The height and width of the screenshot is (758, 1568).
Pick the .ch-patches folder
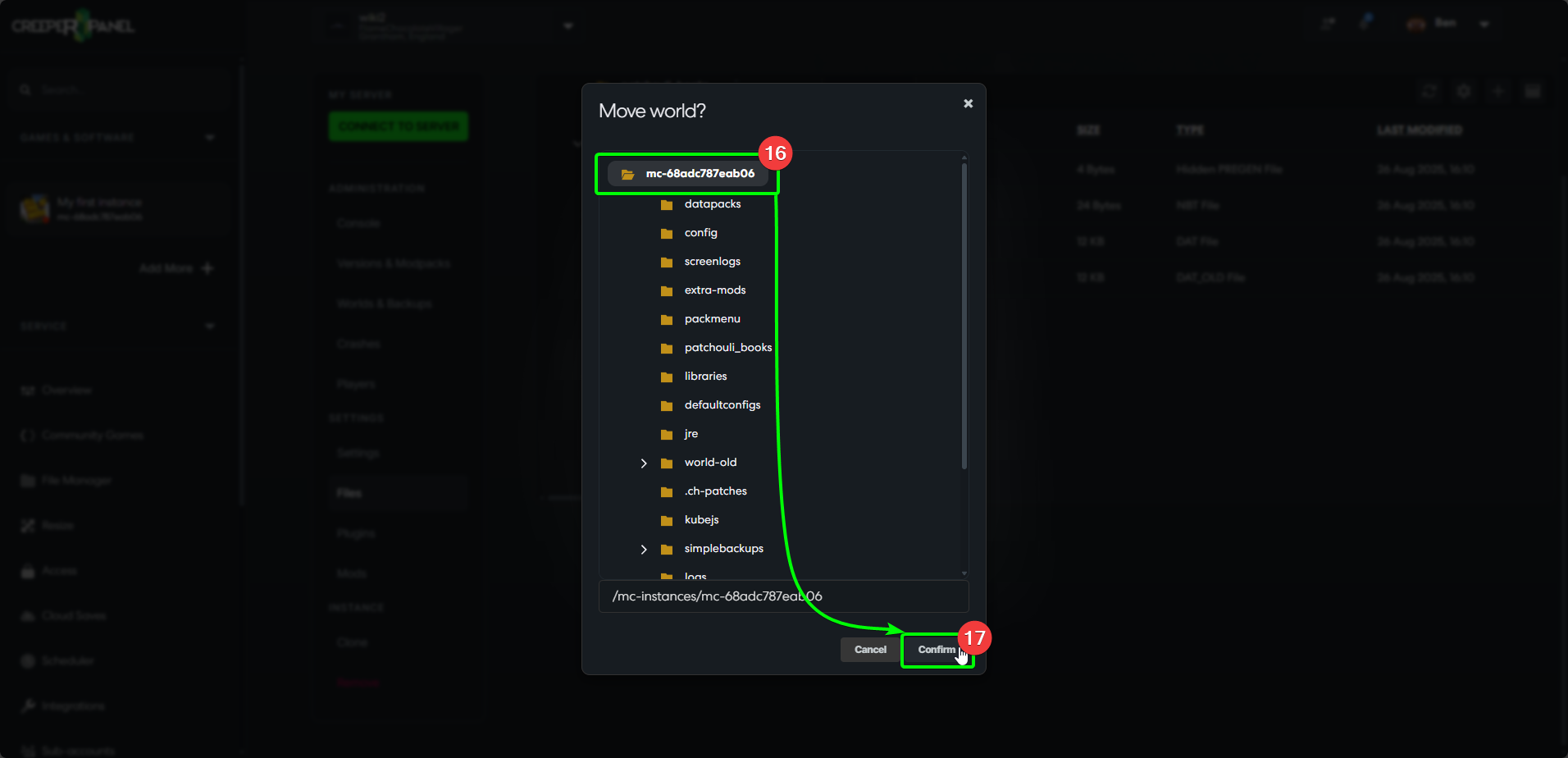click(x=715, y=491)
